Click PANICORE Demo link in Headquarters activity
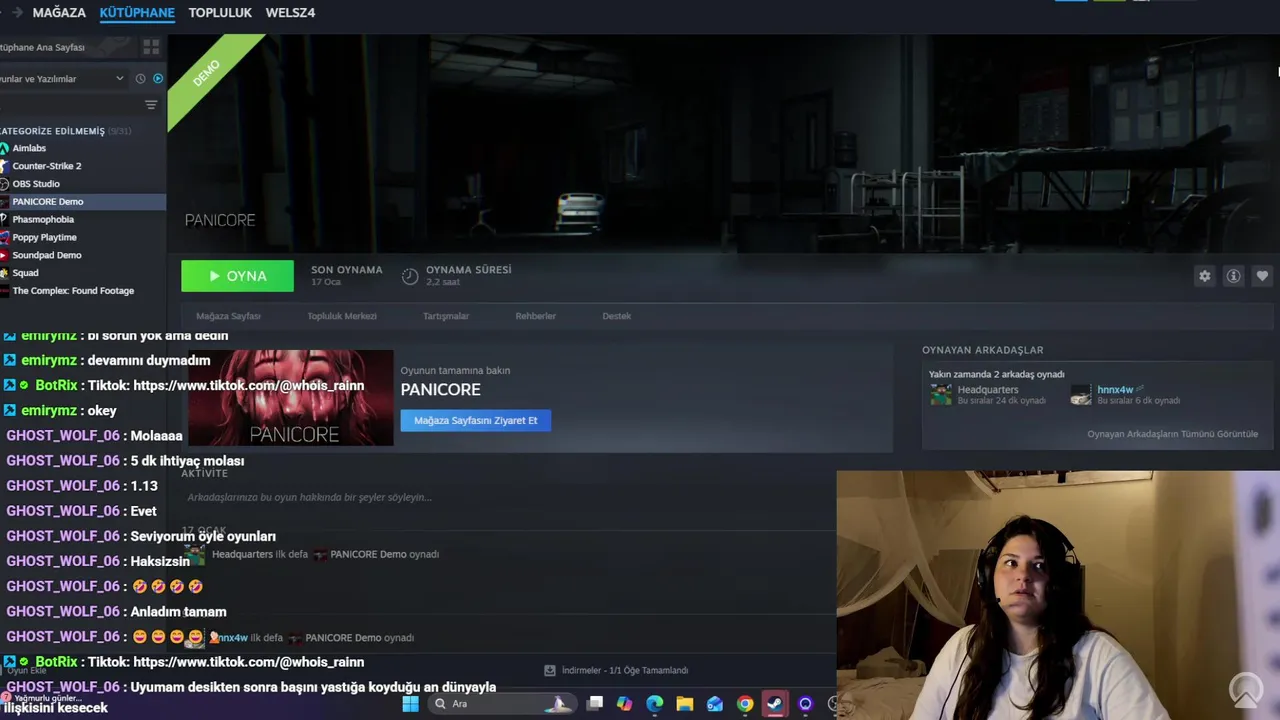The image size is (1280, 720). (x=368, y=554)
